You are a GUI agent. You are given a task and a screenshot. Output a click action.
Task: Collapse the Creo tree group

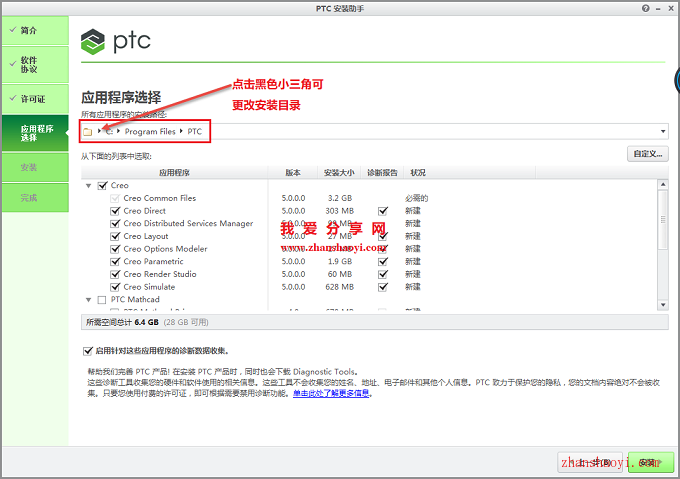[88, 186]
